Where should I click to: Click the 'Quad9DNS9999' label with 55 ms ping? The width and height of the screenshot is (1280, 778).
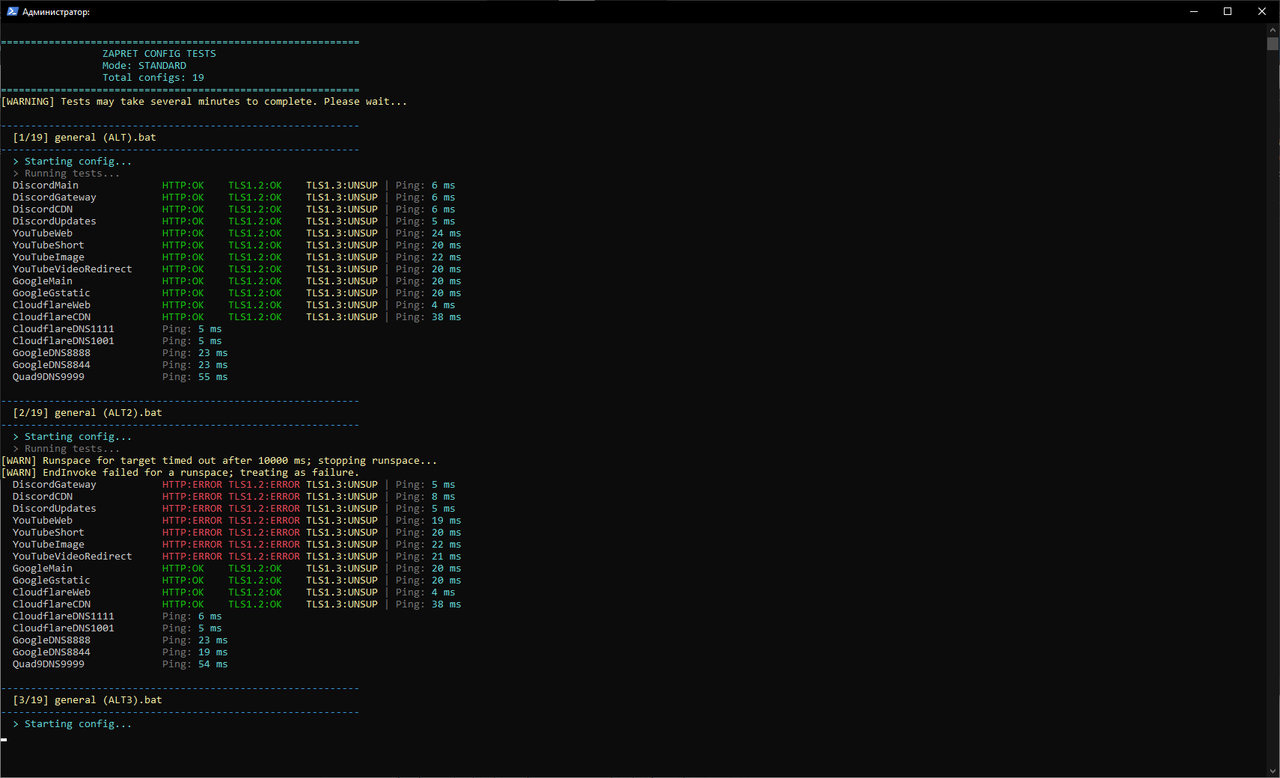[48, 377]
